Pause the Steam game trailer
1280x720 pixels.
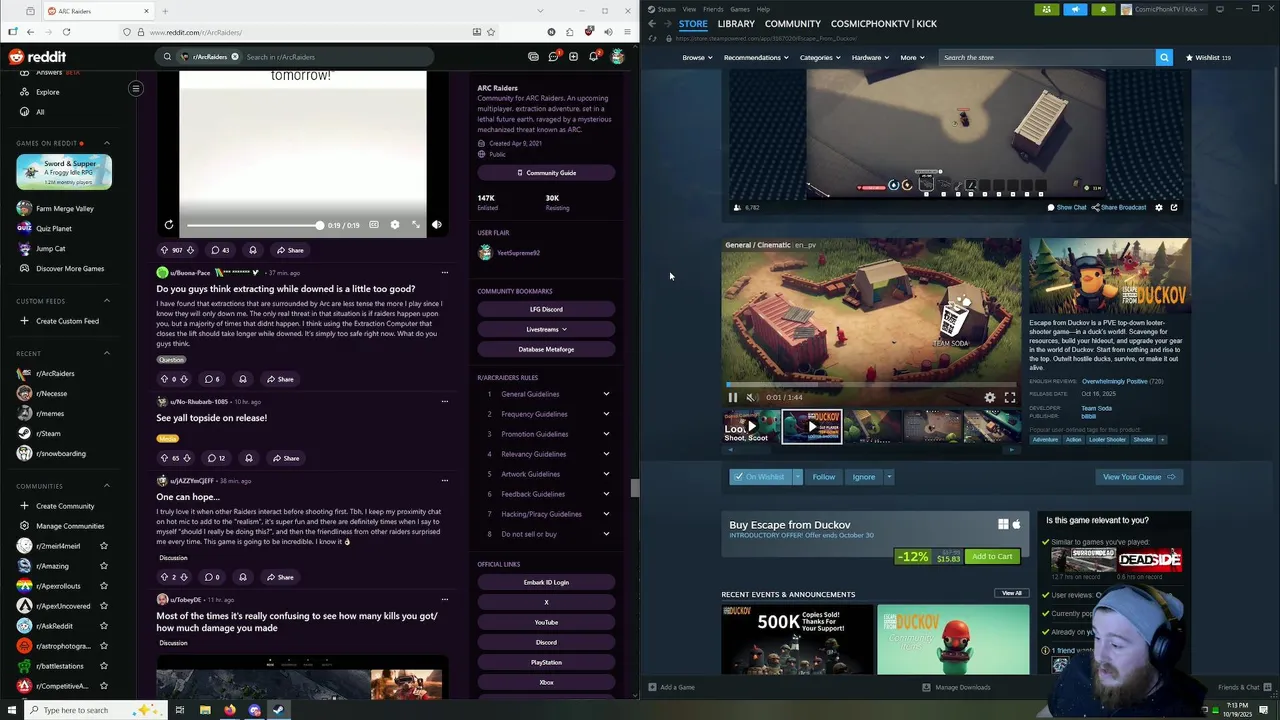[x=732, y=397]
